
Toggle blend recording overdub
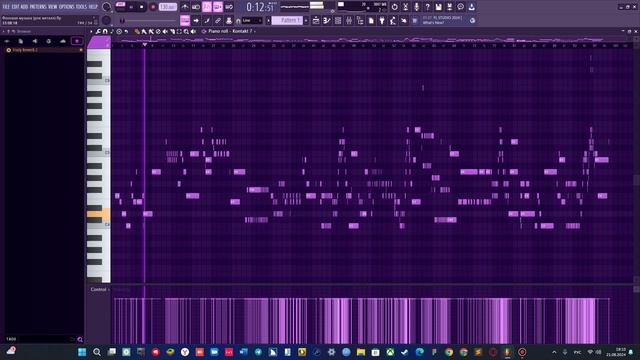(218, 7)
